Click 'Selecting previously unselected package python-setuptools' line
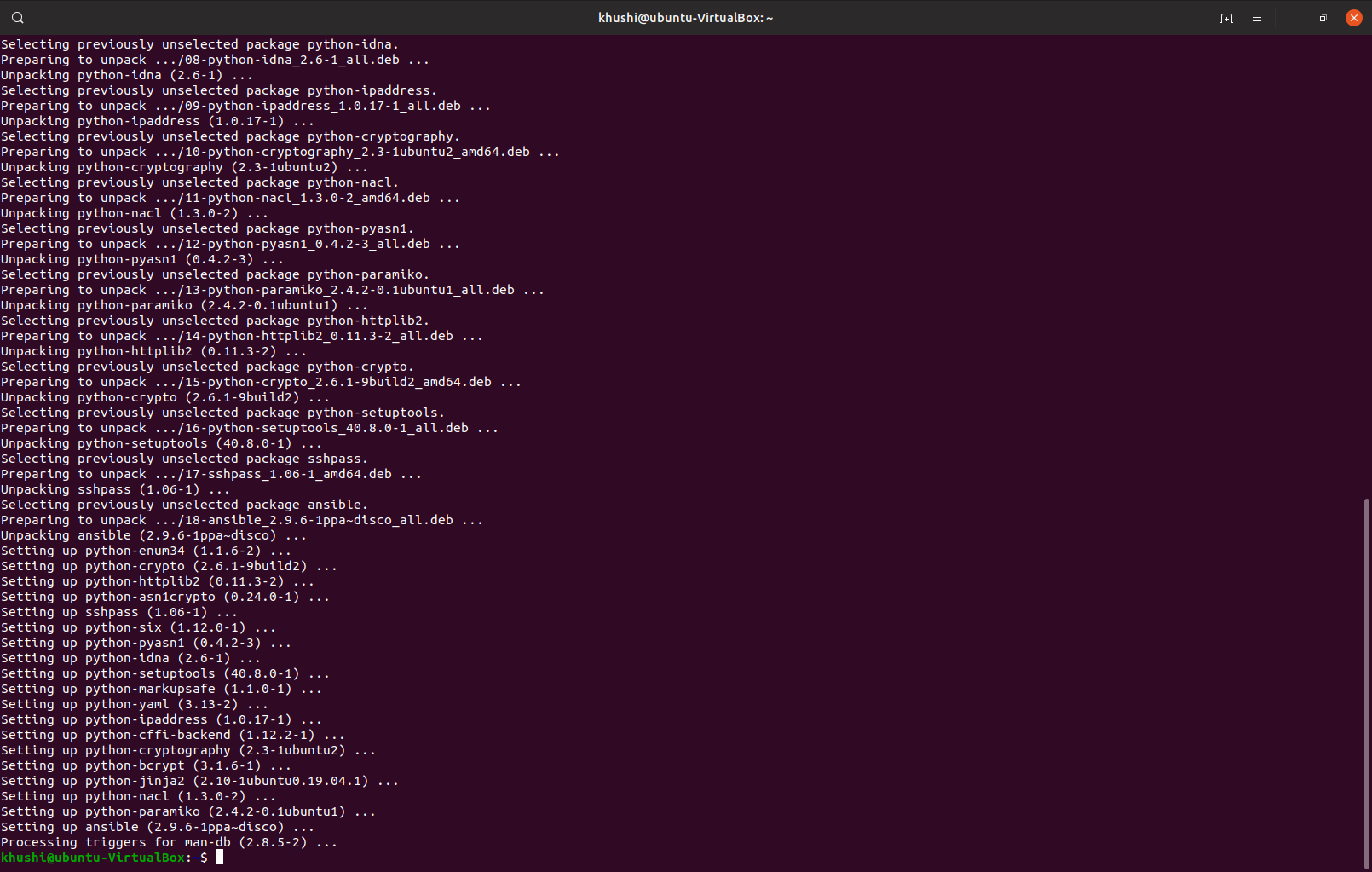Screen dimensions: 1372x872 [x=222, y=413]
